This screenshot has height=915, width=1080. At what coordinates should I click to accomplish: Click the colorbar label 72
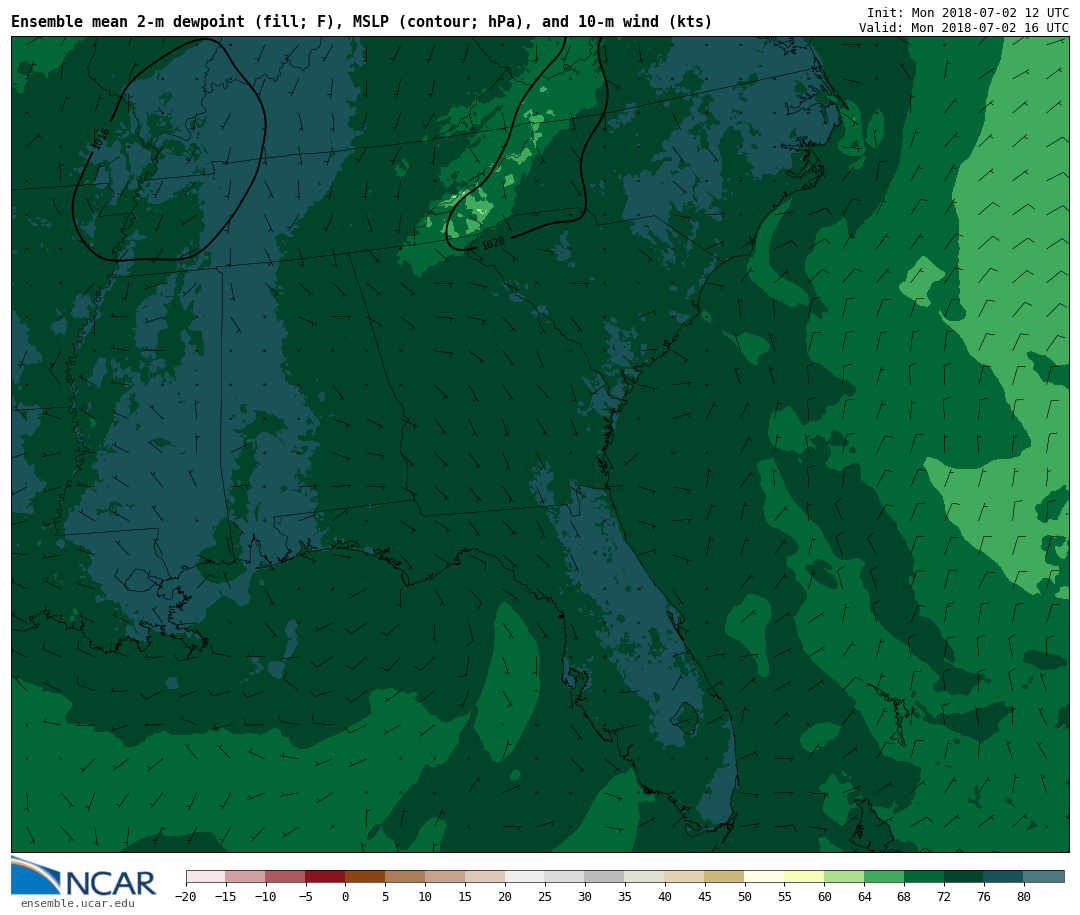point(944,896)
